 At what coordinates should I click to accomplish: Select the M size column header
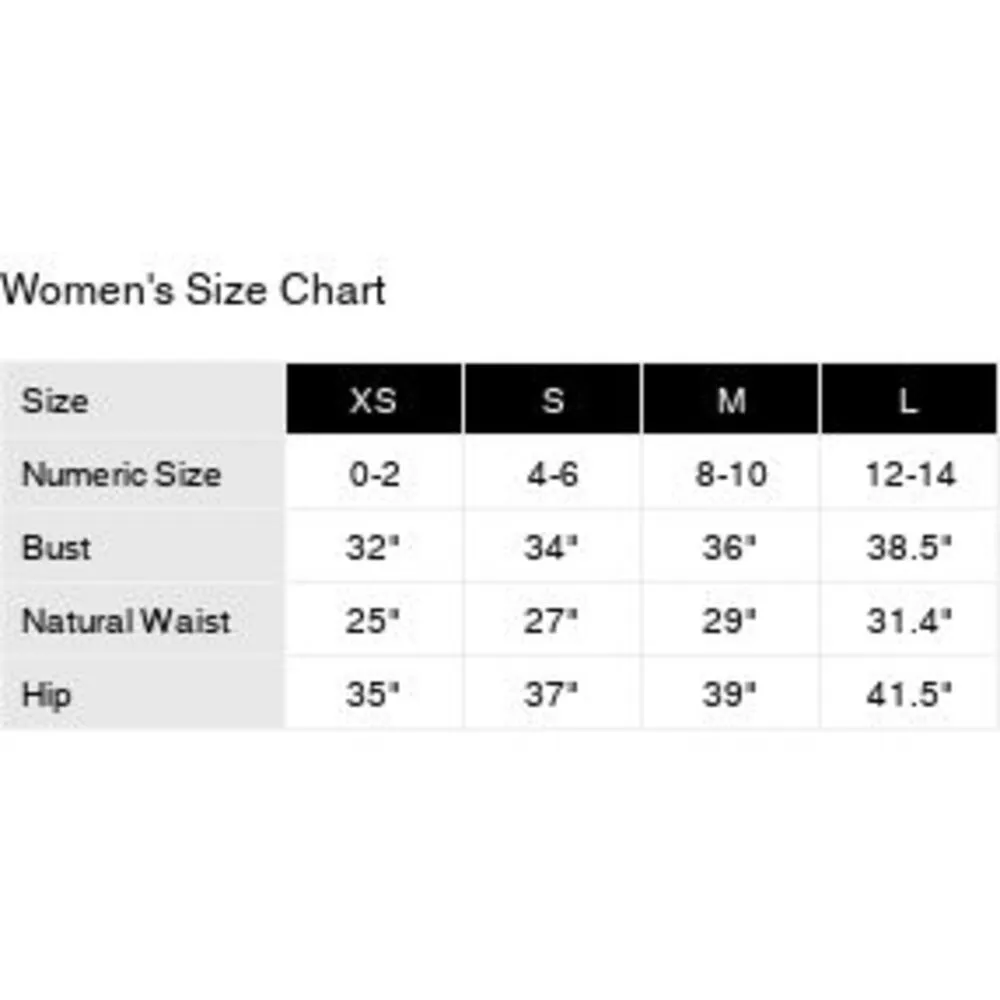point(731,401)
